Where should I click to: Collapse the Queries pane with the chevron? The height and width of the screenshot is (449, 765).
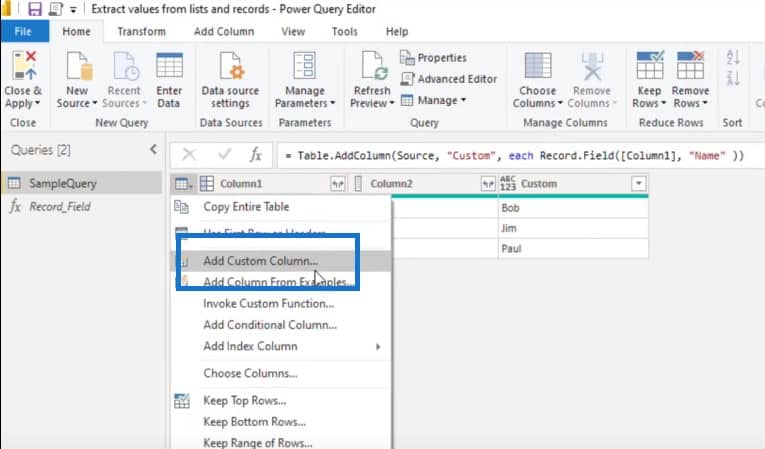point(154,149)
